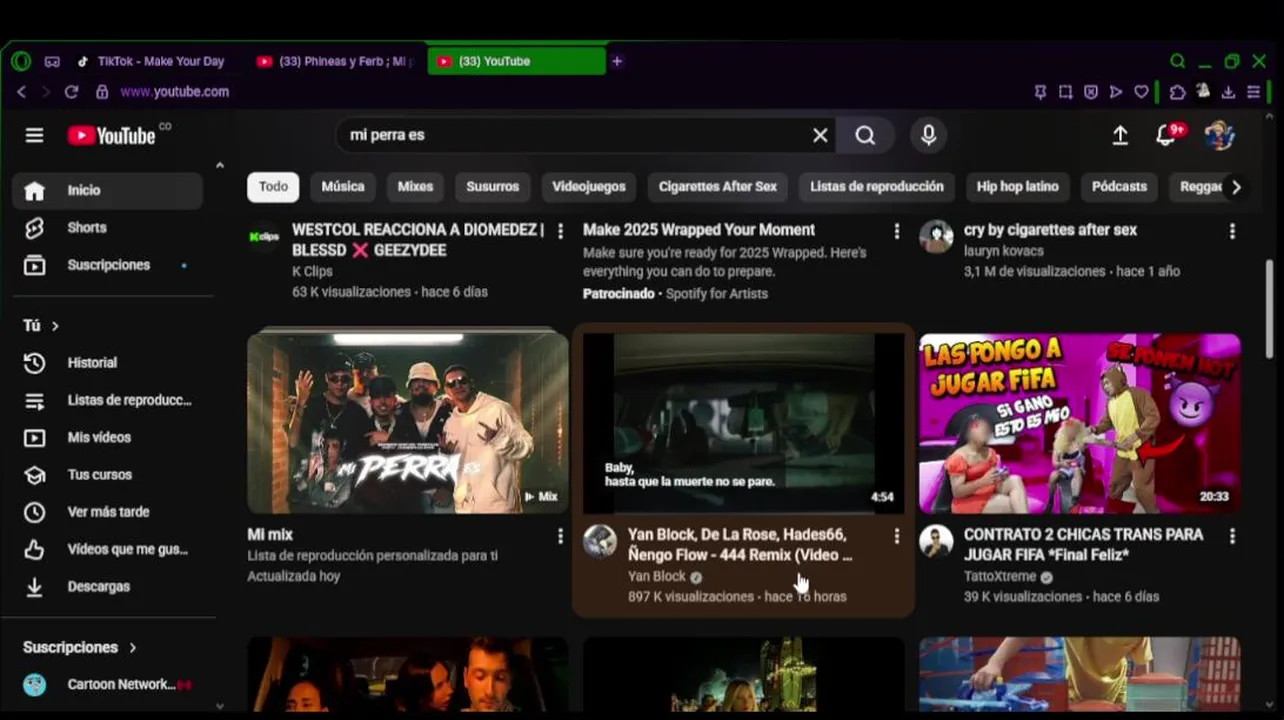Open Ver más tarde in sidebar
Image resolution: width=1284 pixels, height=720 pixels.
107,512
